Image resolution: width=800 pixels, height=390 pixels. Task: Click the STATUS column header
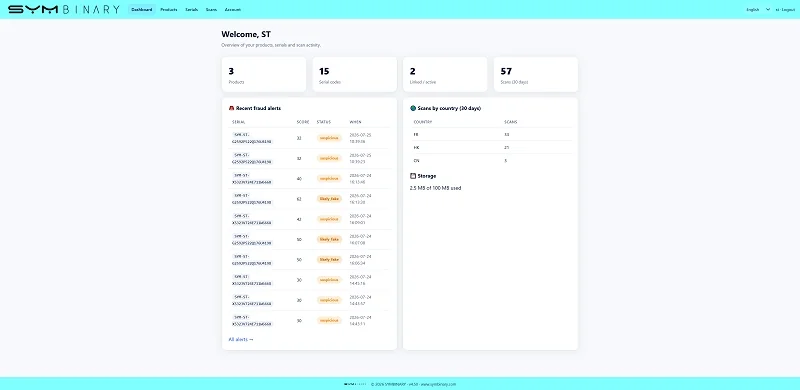[323, 122]
